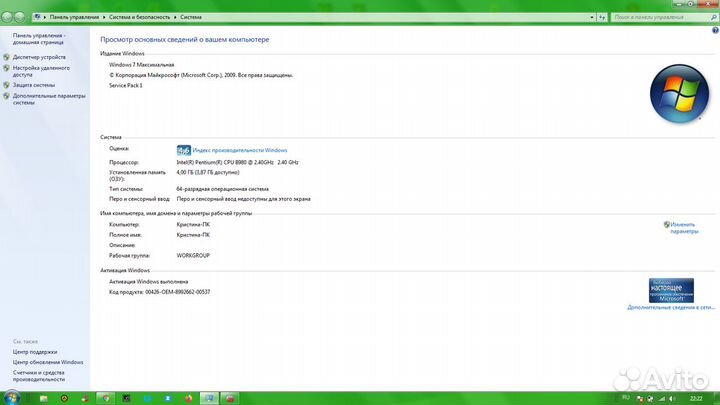Click the Windows logo image
This screenshot has height=405, width=720.
tap(679, 93)
